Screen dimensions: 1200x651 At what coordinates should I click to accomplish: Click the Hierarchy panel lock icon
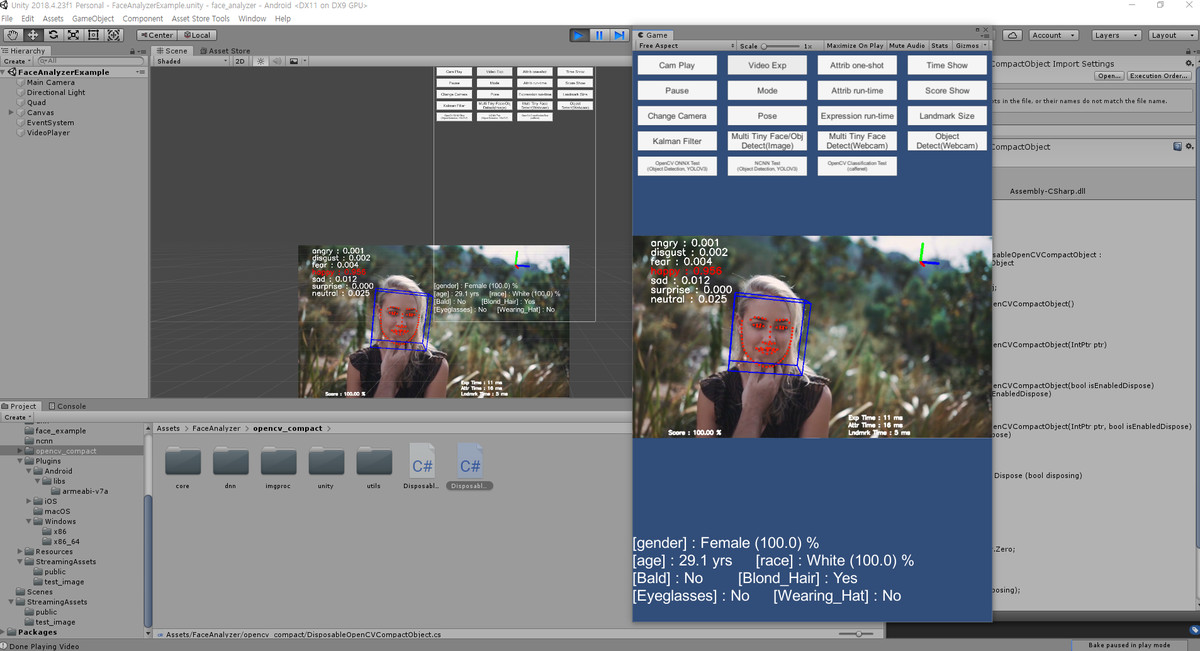point(133,50)
